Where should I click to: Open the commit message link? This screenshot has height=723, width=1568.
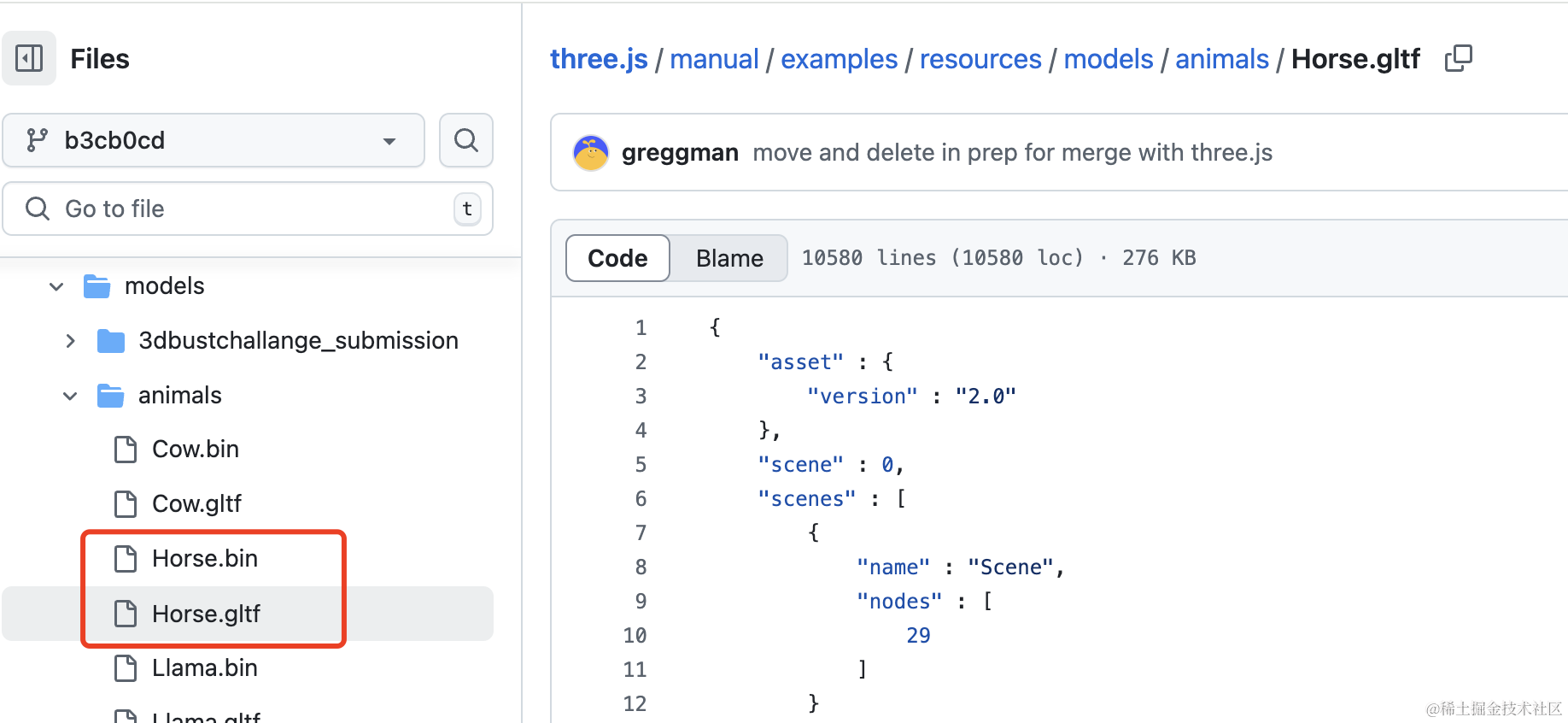tap(1013, 153)
